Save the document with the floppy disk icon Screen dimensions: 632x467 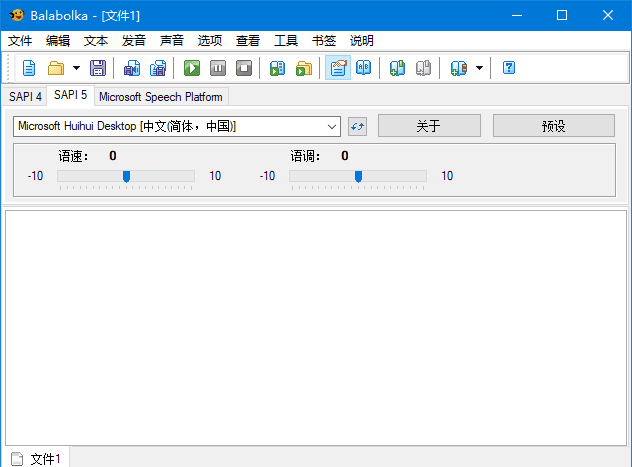pos(98,68)
